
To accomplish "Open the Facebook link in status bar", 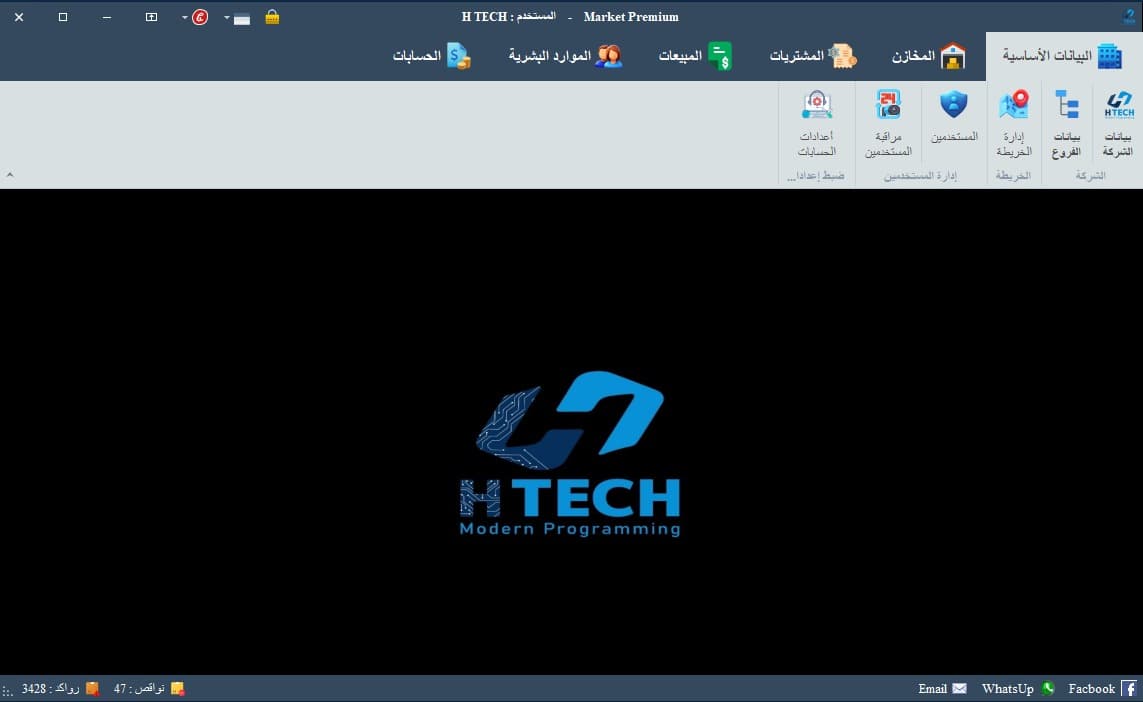I will coord(1102,689).
